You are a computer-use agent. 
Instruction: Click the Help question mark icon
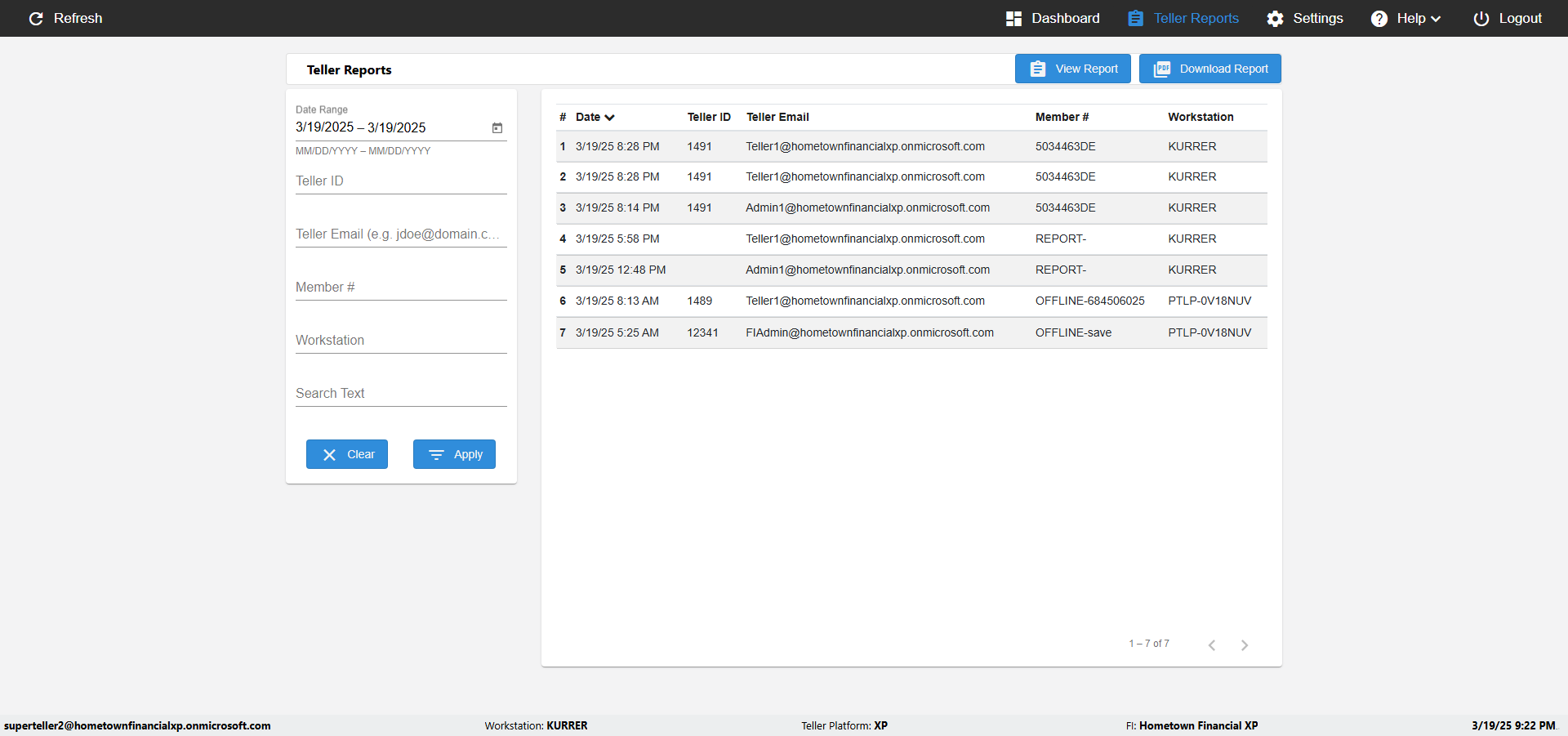pos(1379,19)
